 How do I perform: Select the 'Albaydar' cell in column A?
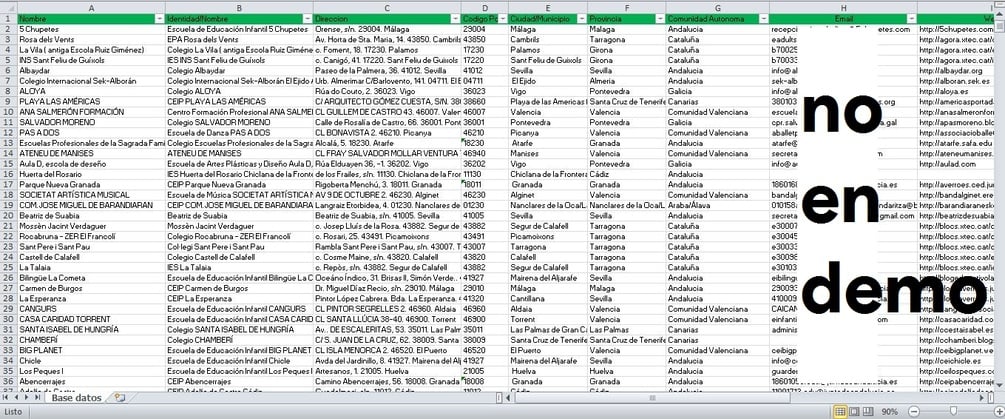click(91, 70)
